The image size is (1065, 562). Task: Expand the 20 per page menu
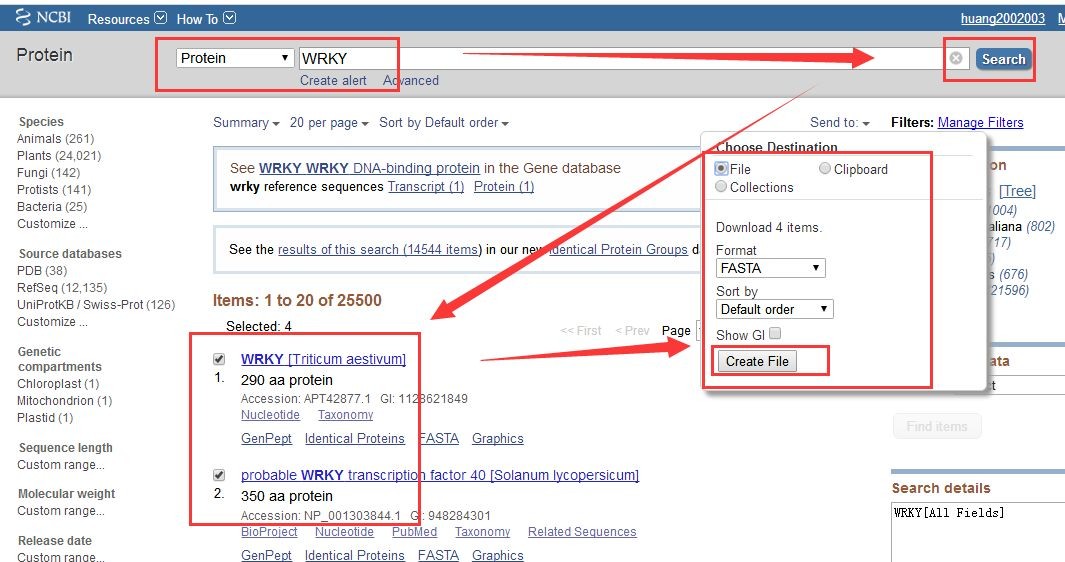click(329, 123)
